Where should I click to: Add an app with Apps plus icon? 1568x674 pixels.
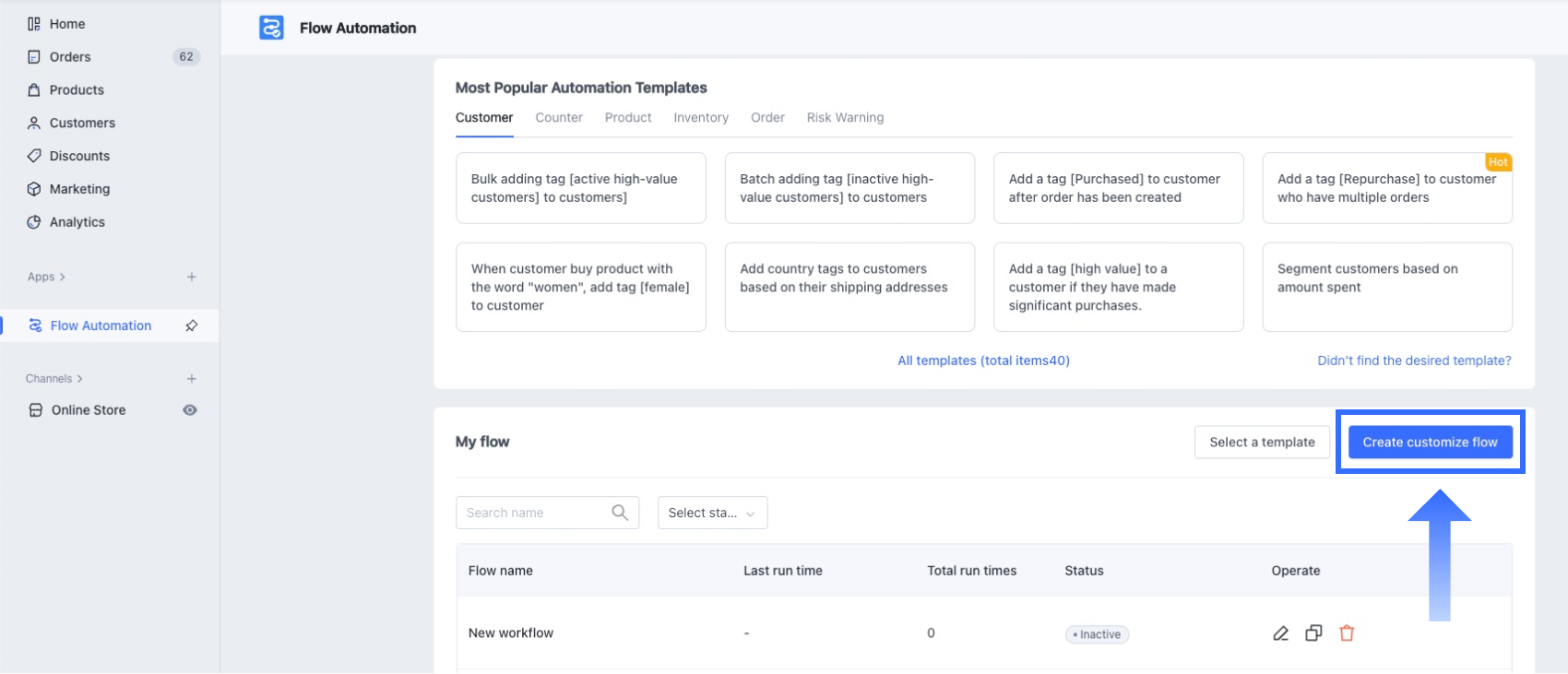(192, 277)
